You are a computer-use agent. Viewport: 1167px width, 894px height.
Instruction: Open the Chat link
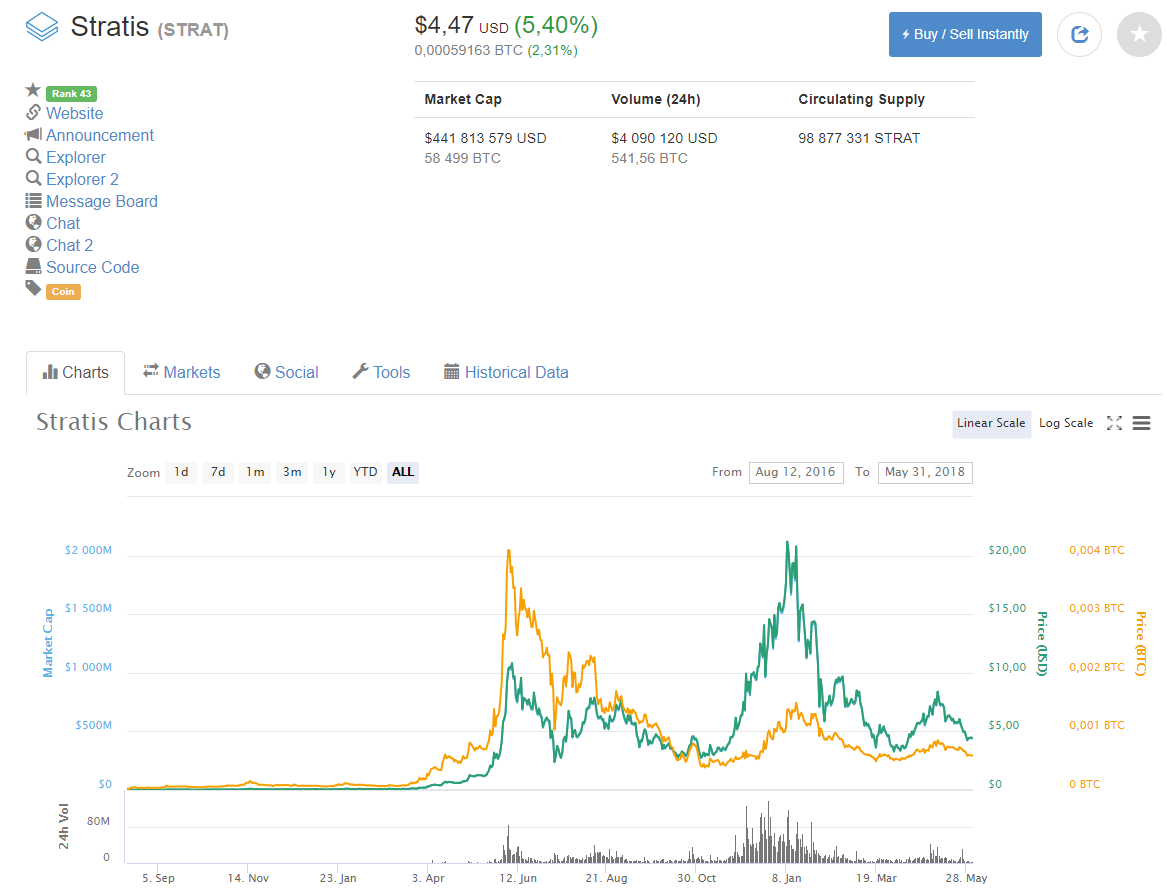tap(63, 223)
